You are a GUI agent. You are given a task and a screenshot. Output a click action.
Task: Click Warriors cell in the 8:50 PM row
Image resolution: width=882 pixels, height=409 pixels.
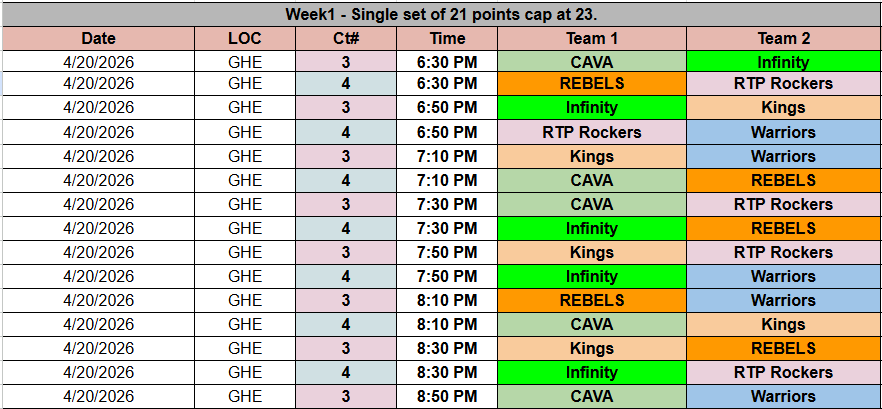pos(783,396)
